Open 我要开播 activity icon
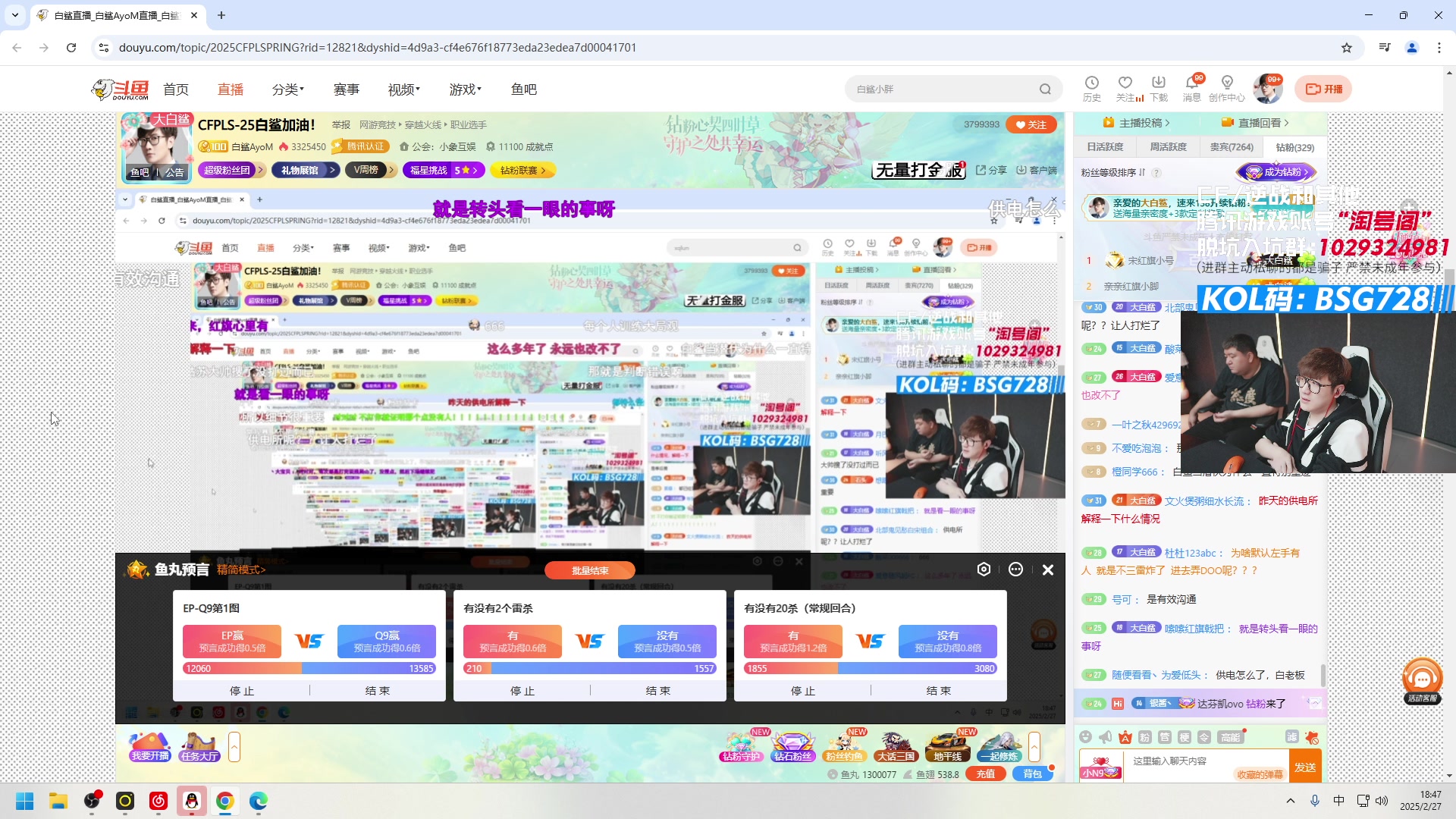Viewport: 1456px width, 819px height. point(150,747)
